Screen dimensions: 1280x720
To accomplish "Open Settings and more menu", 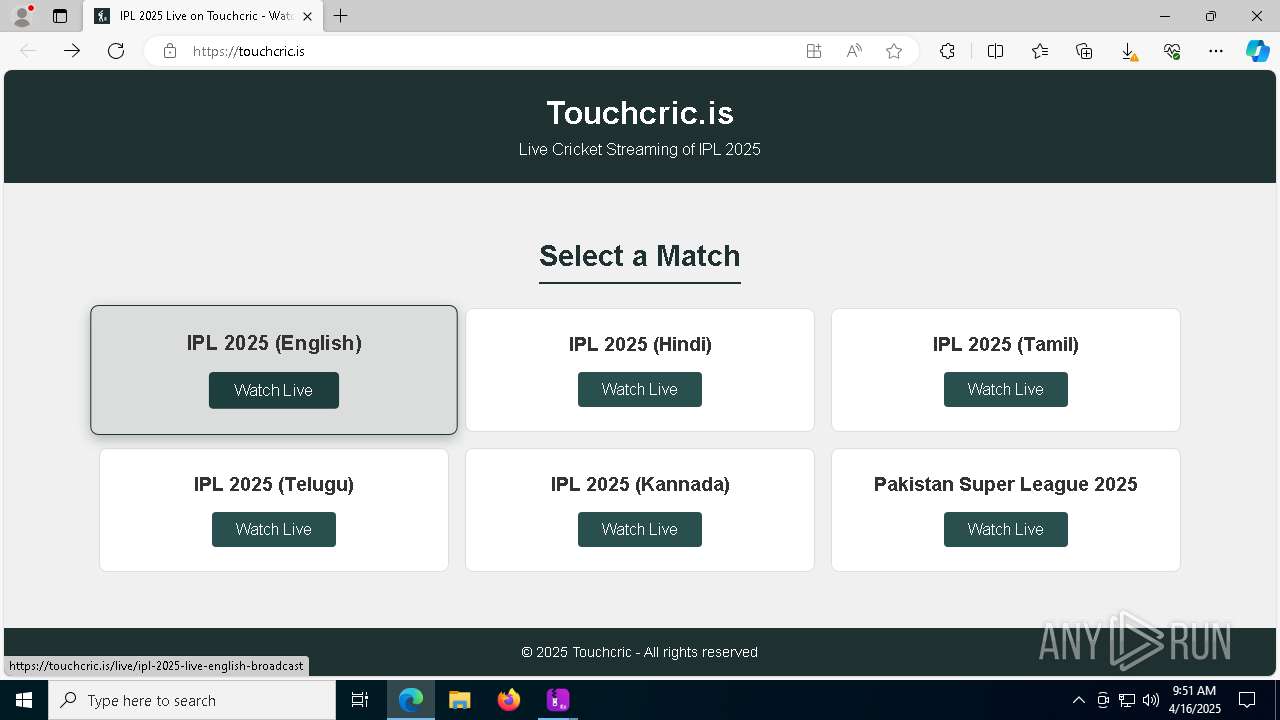I will (x=1216, y=51).
